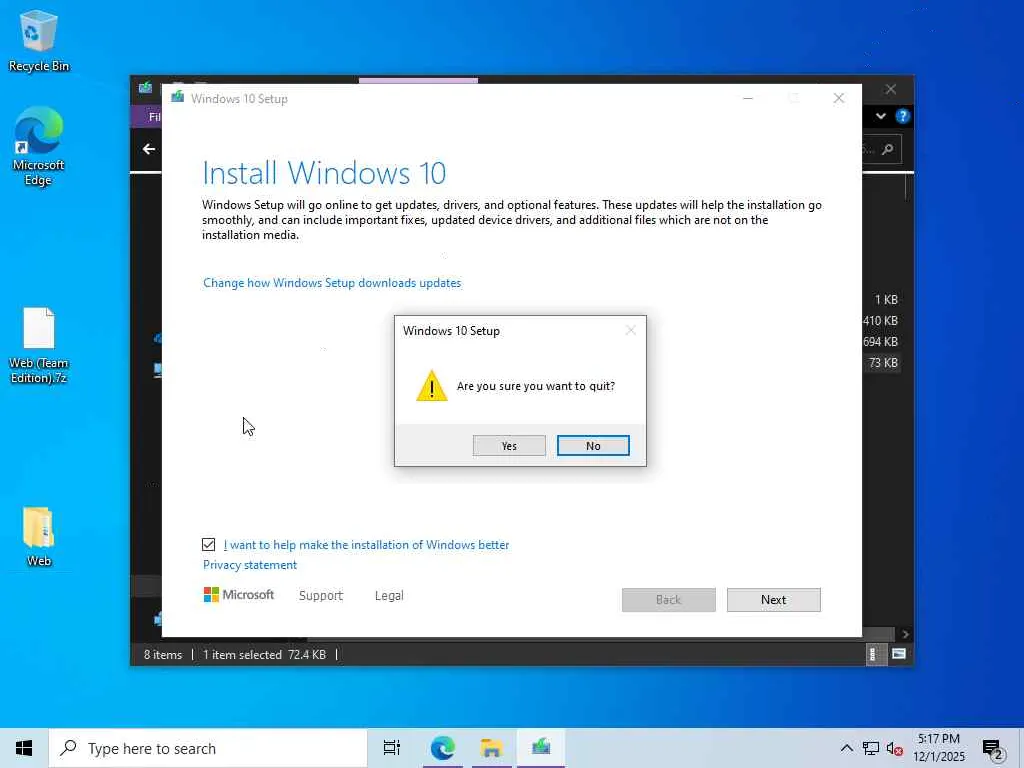1024x768 pixels.
Task: Click File Explorer horizontal scroll right arrow
Action: [x=904, y=634]
